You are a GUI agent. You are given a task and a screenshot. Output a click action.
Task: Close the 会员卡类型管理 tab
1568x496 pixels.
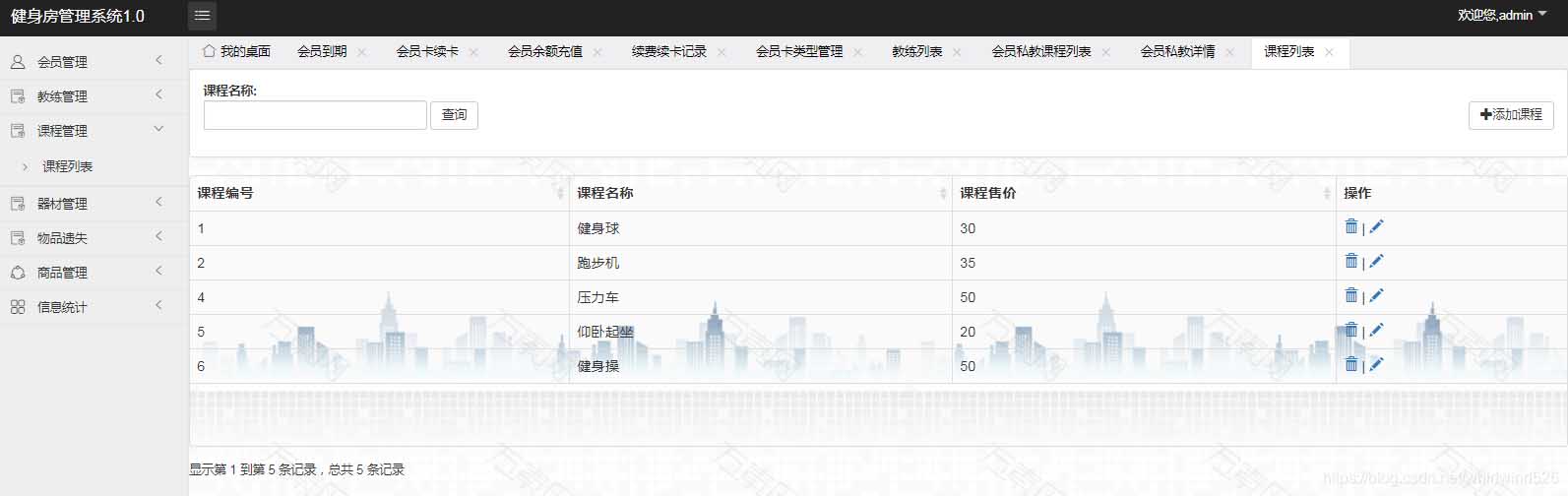(x=858, y=52)
